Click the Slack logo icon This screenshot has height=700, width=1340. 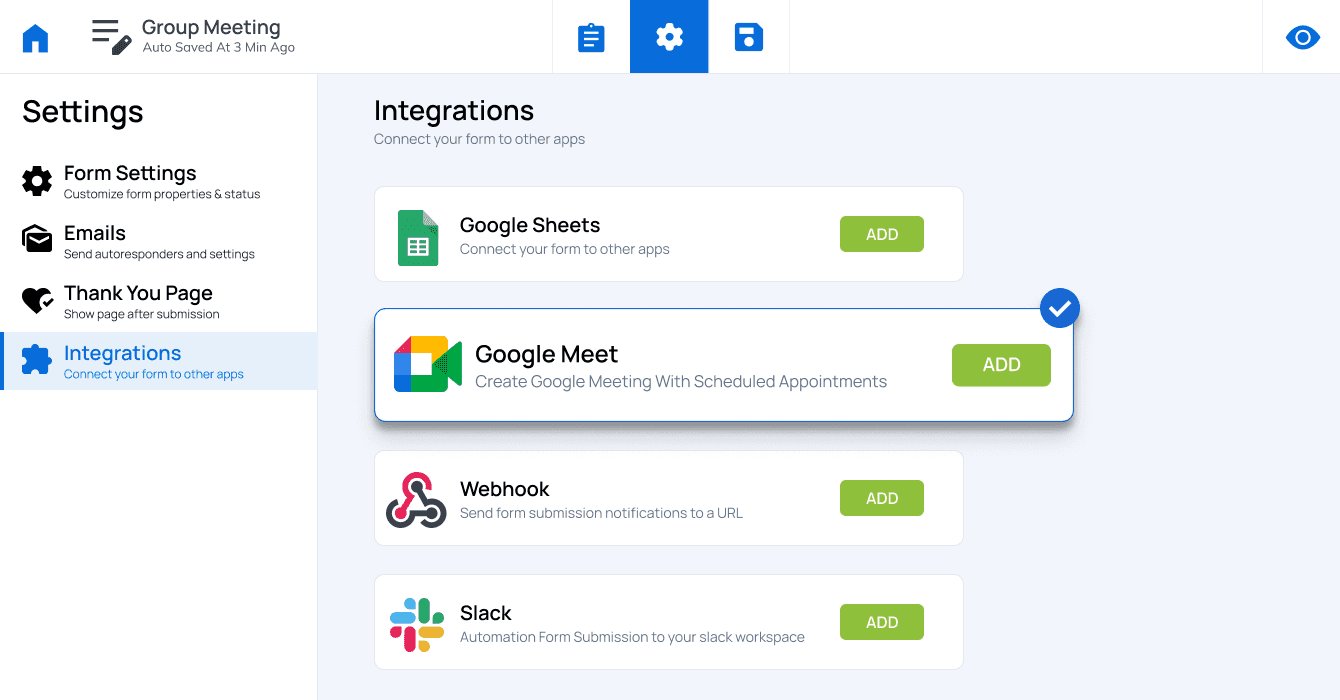tap(417, 625)
